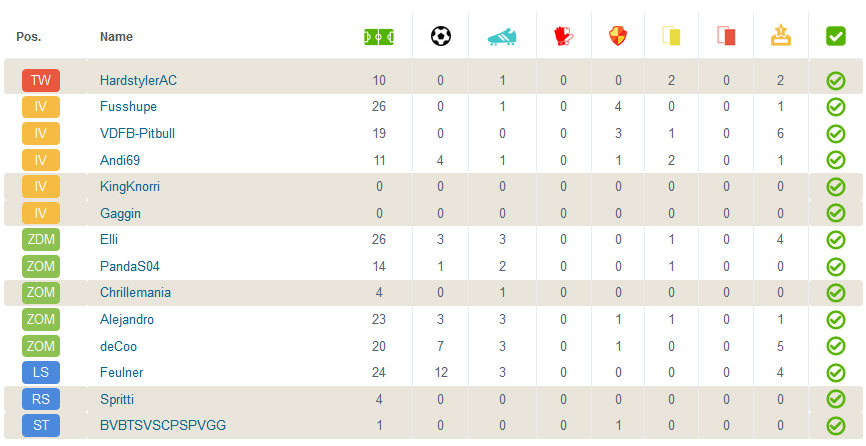Click the soccer ball goals icon
The image size is (866, 446).
441,37
